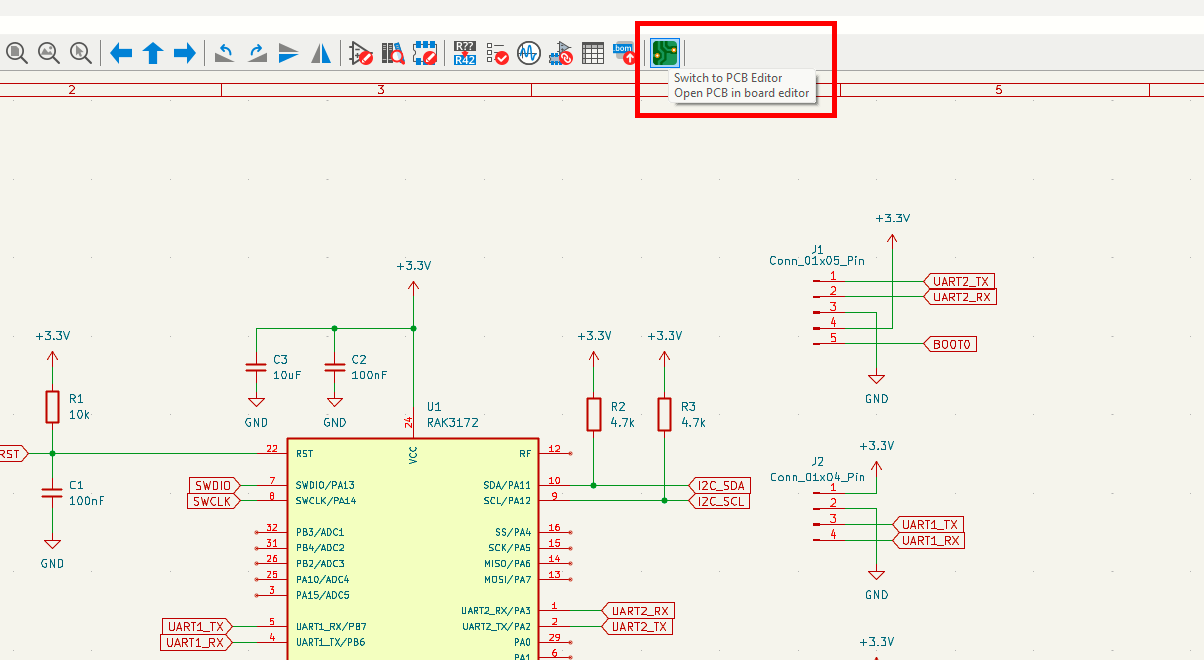This screenshot has width=1204, height=660.
Task: Click the Zoom to Selection icon
Action: pos(81,53)
